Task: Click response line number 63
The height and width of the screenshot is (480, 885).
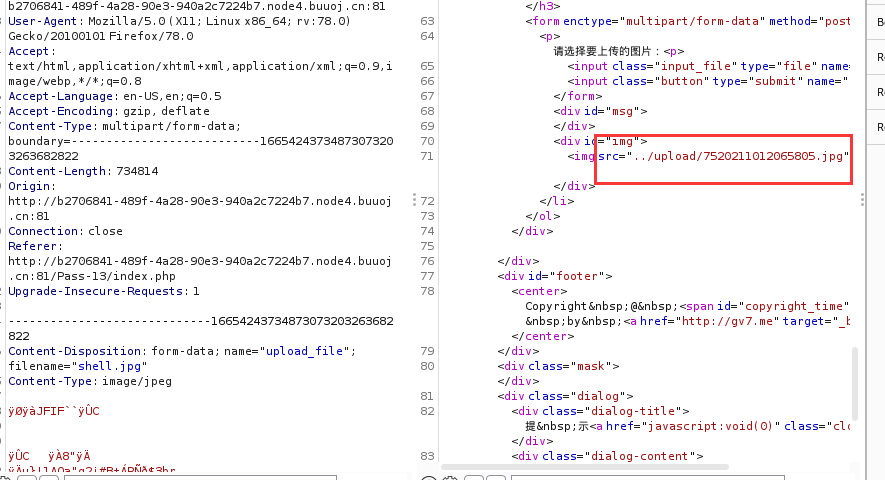Action: click(x=427, y=21)
